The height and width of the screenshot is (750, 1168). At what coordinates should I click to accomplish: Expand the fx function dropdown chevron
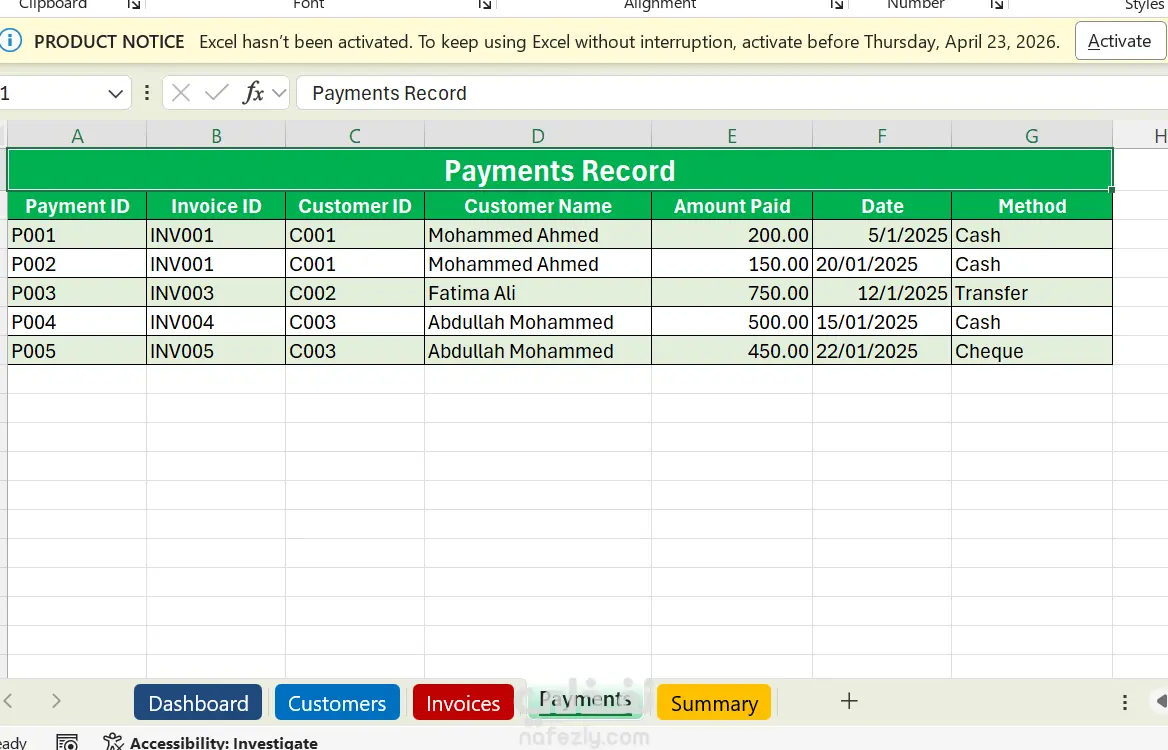coord(279,93)
